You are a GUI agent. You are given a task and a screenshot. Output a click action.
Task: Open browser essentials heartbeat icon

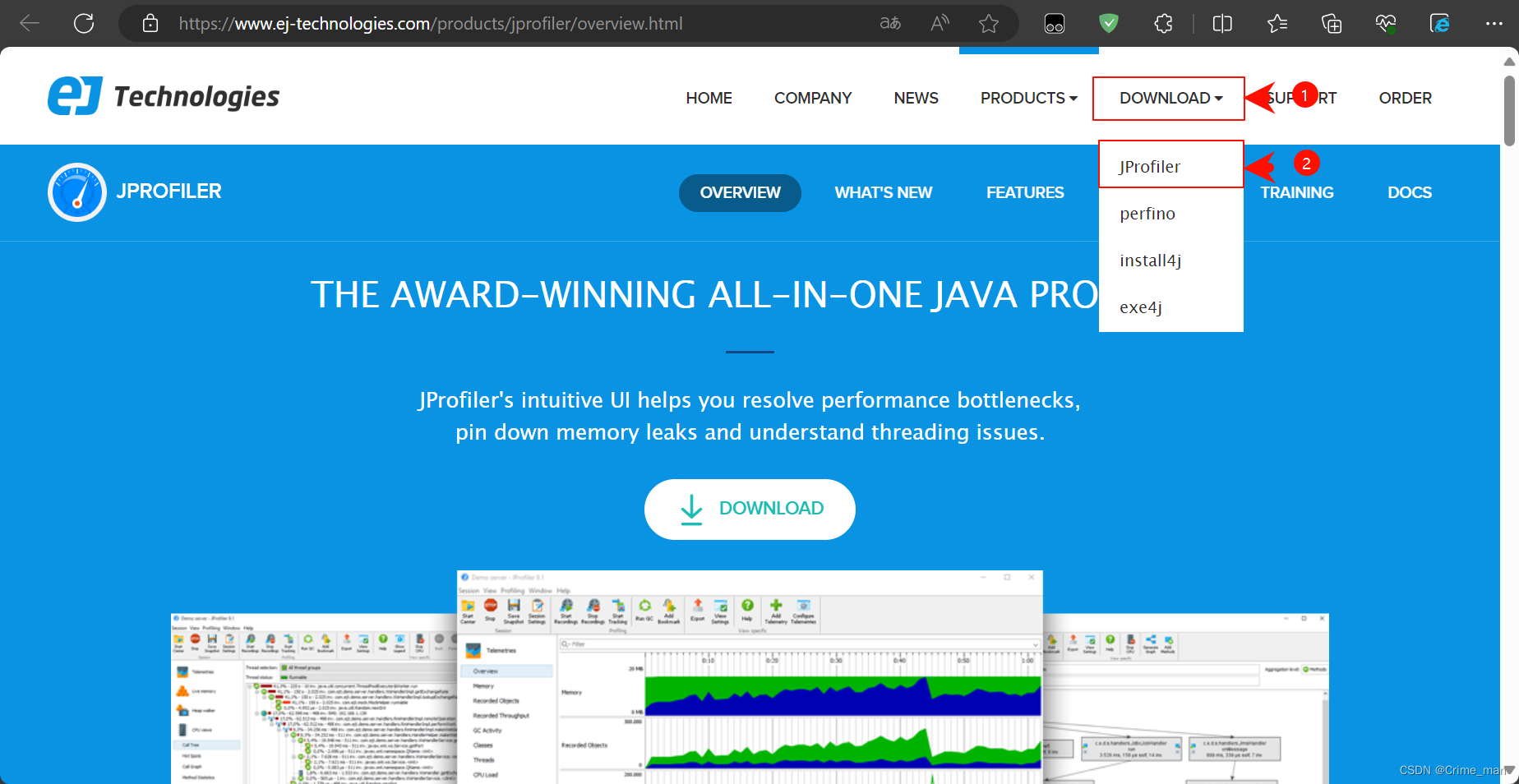coord(1386,24)
